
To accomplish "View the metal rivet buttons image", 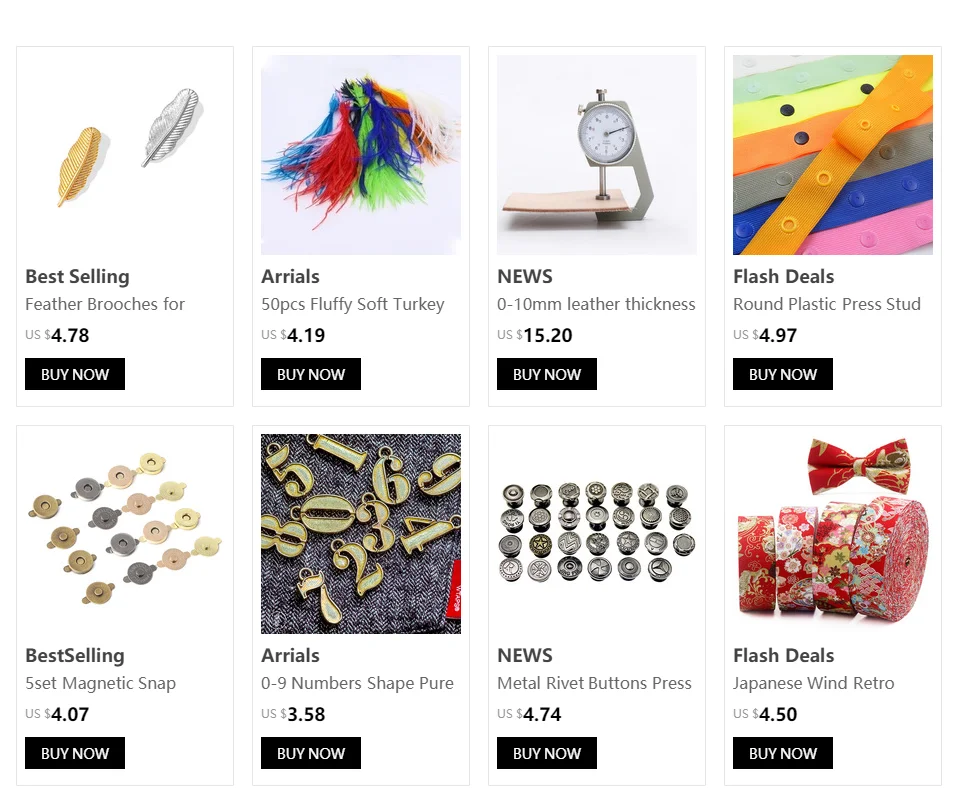I will 596,534.
